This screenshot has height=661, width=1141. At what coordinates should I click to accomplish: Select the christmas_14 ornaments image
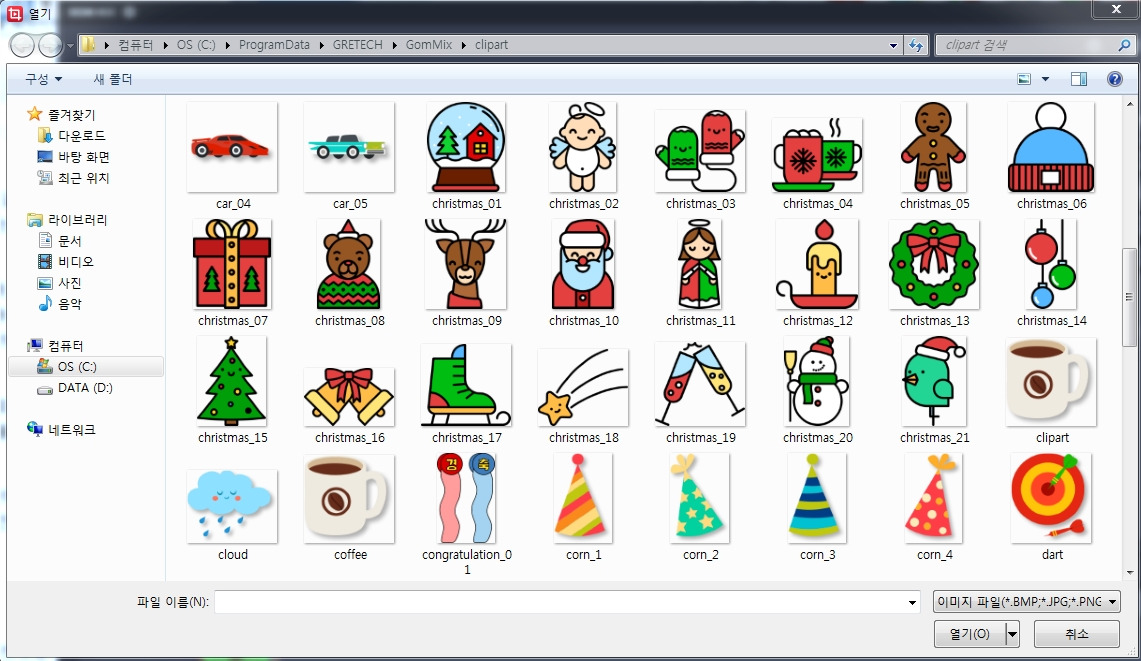1051,264
